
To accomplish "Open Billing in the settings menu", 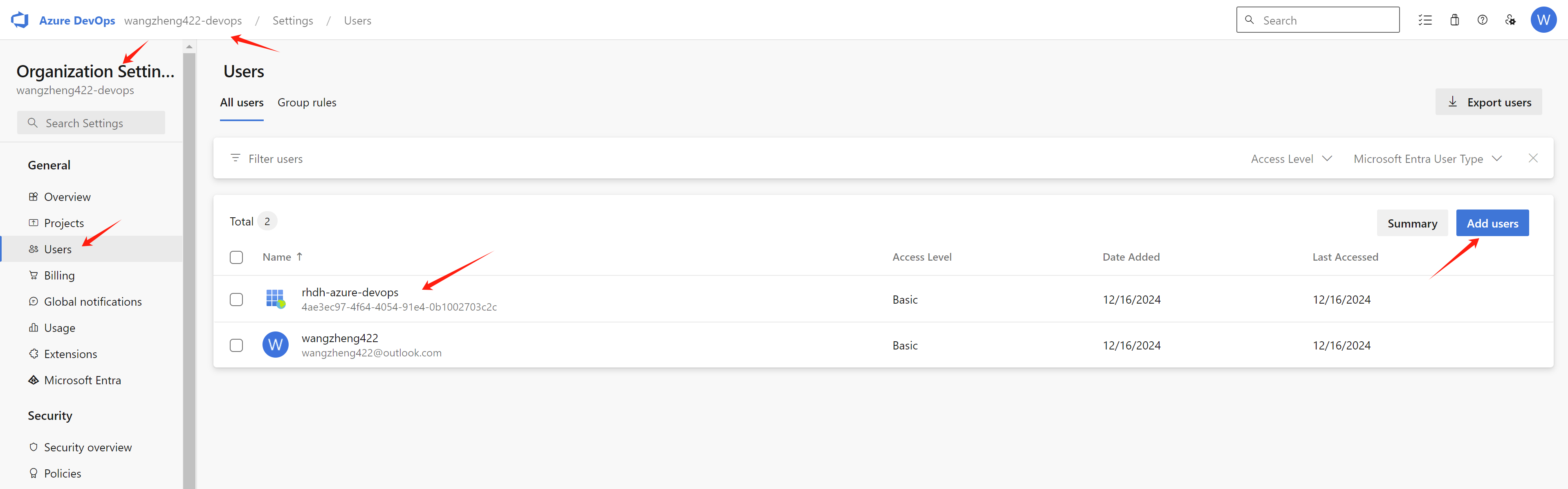I will coord(59,275).
